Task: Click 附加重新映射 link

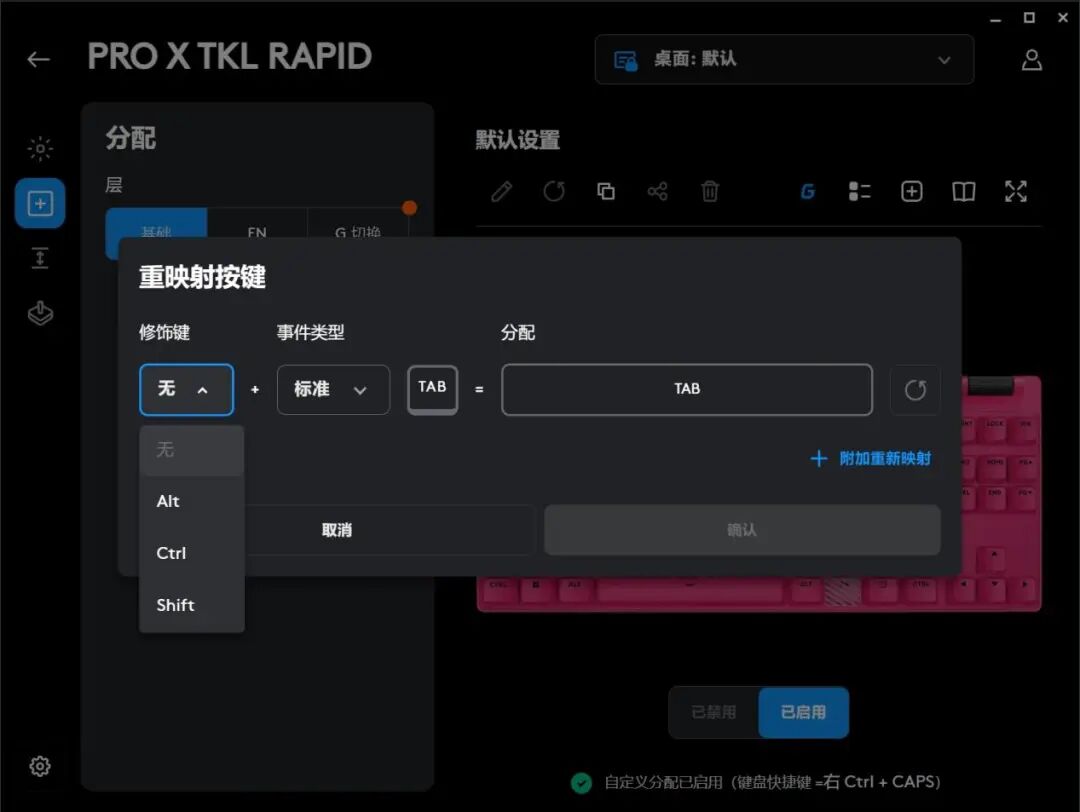Action: (x=871, y=459)
